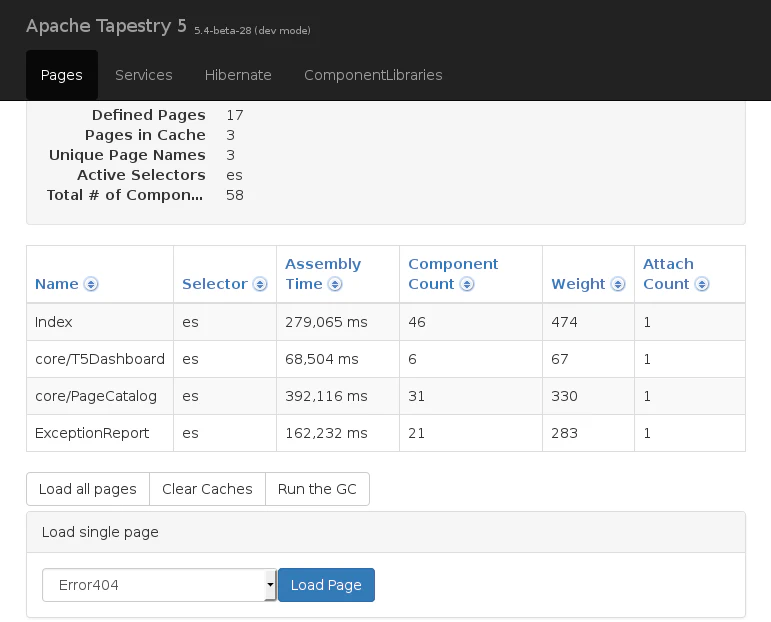The image size is (771, 622).
Task: Run the GC button
Action: click(317, 489)
